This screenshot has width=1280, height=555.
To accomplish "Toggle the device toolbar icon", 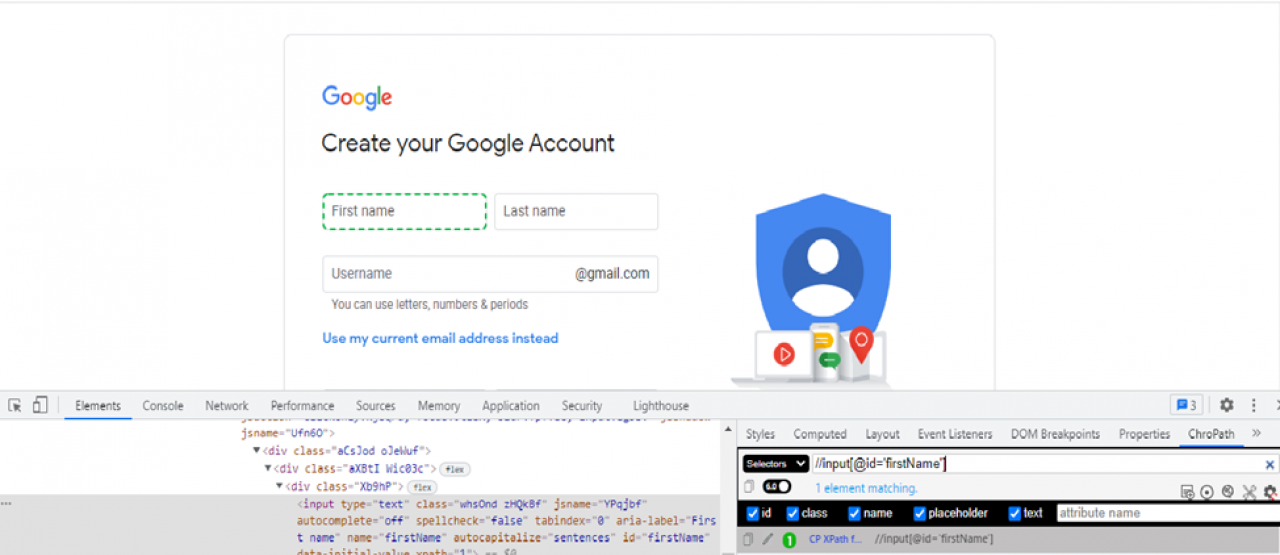I will [x=40, y=405].
